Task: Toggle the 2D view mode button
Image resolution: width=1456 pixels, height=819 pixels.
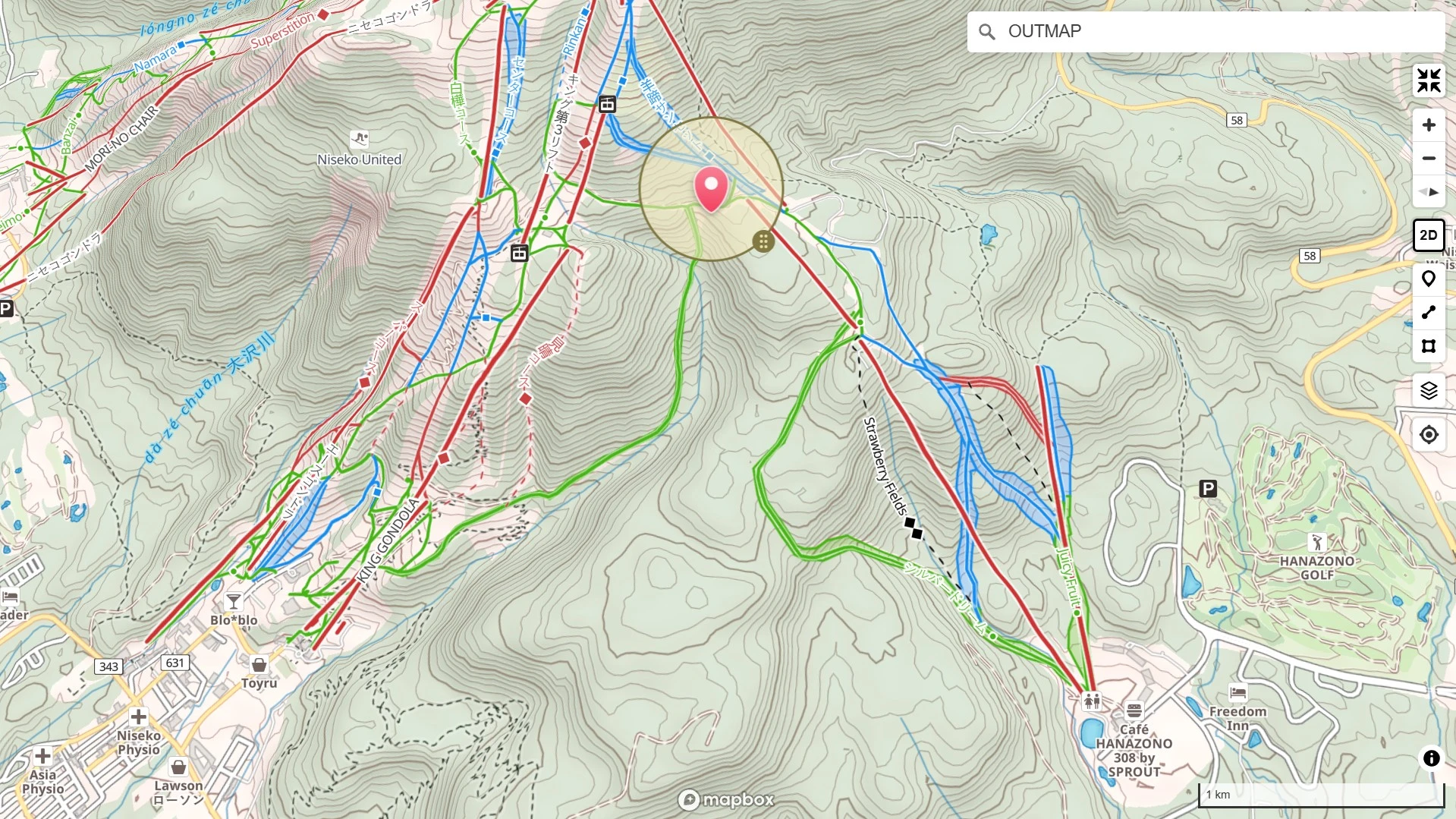Action: 1429,235
